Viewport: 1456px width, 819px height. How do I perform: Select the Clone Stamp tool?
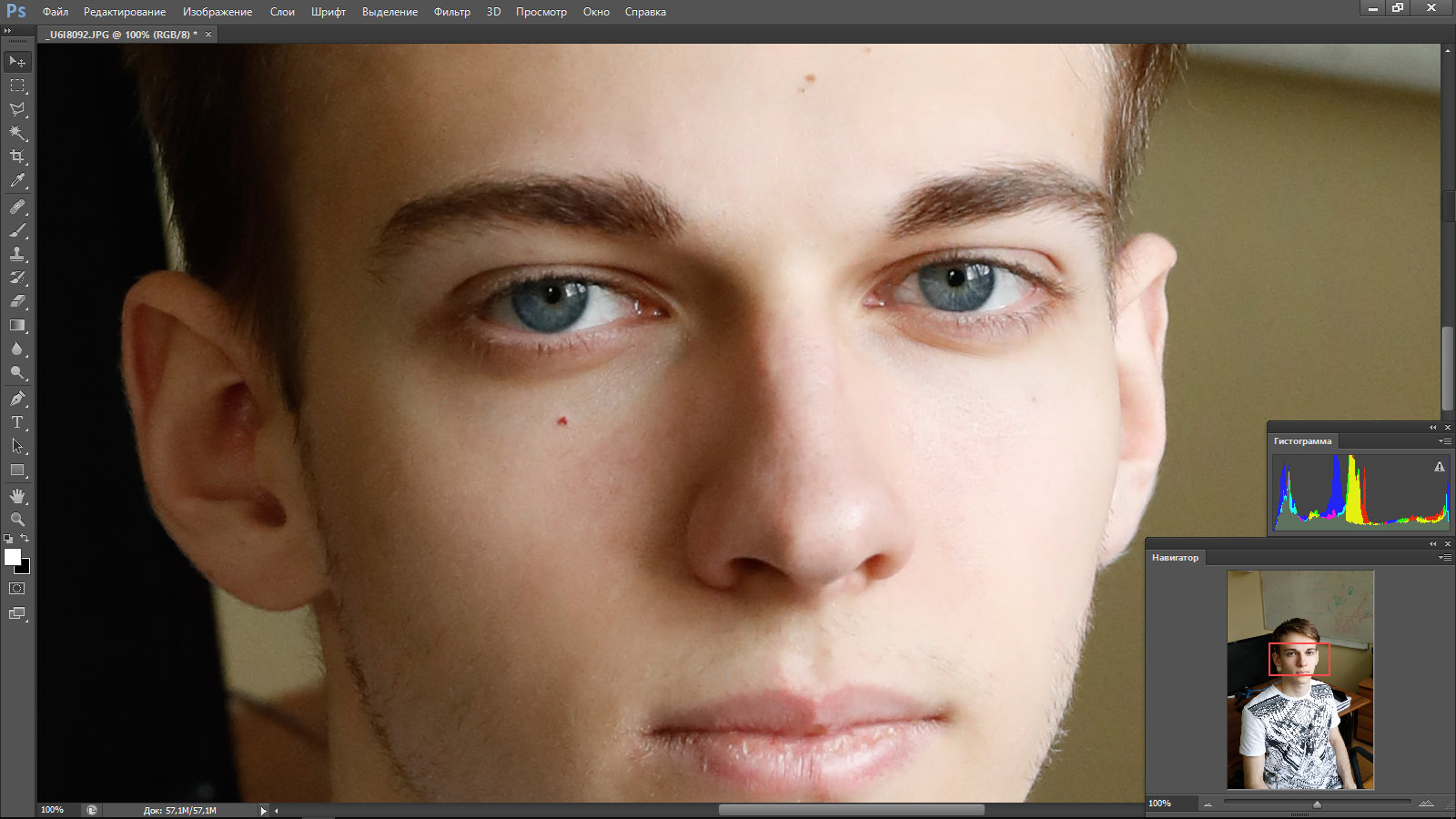17,255
